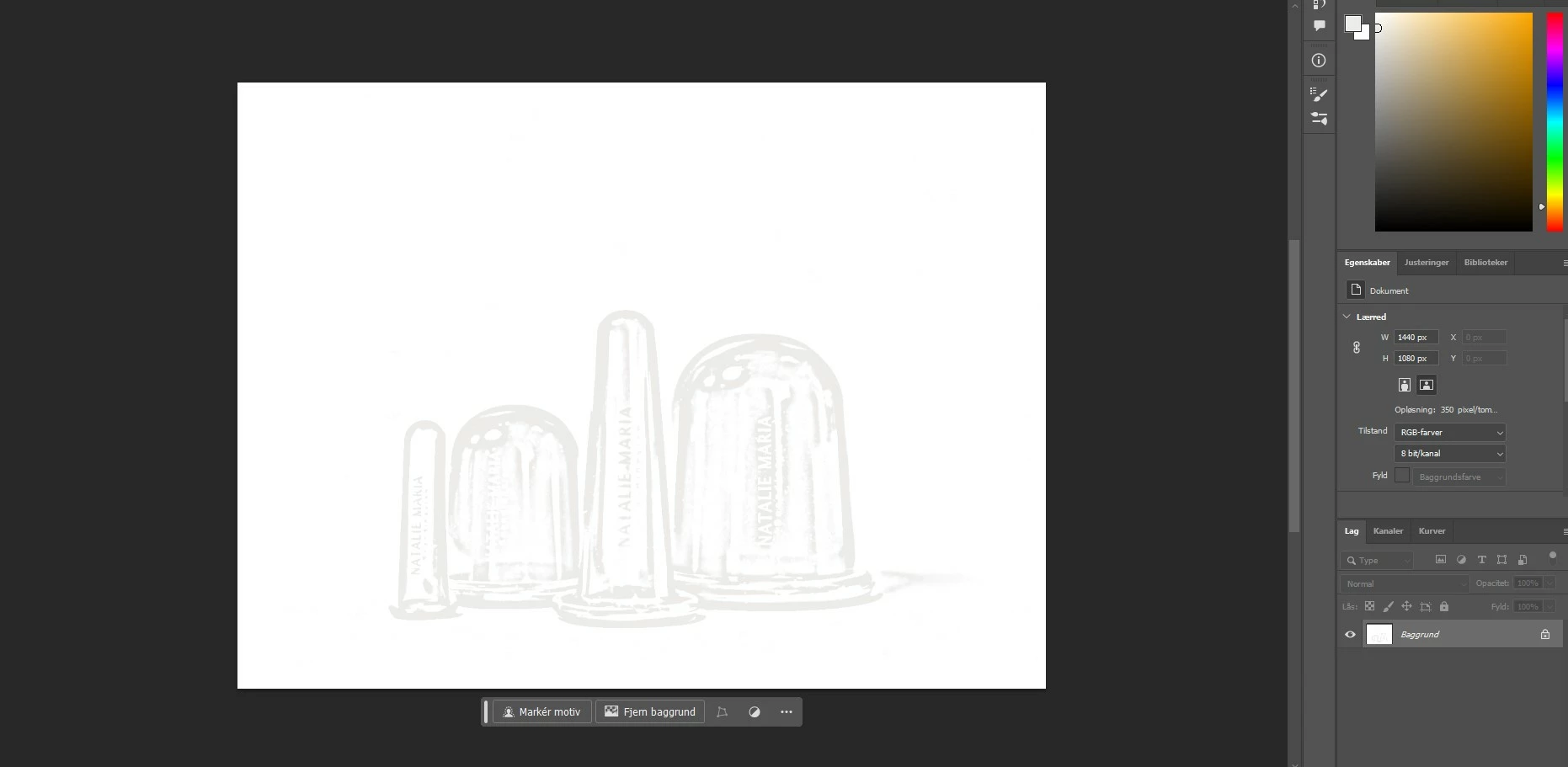Switch to the Kanaler tab
Image resolution: width=1568 pixels, height=767 pixels.
coord(1388,531)
